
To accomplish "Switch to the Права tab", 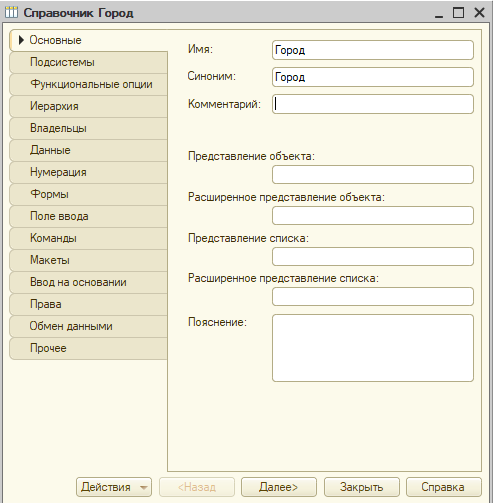I will [x=88, y=304].
